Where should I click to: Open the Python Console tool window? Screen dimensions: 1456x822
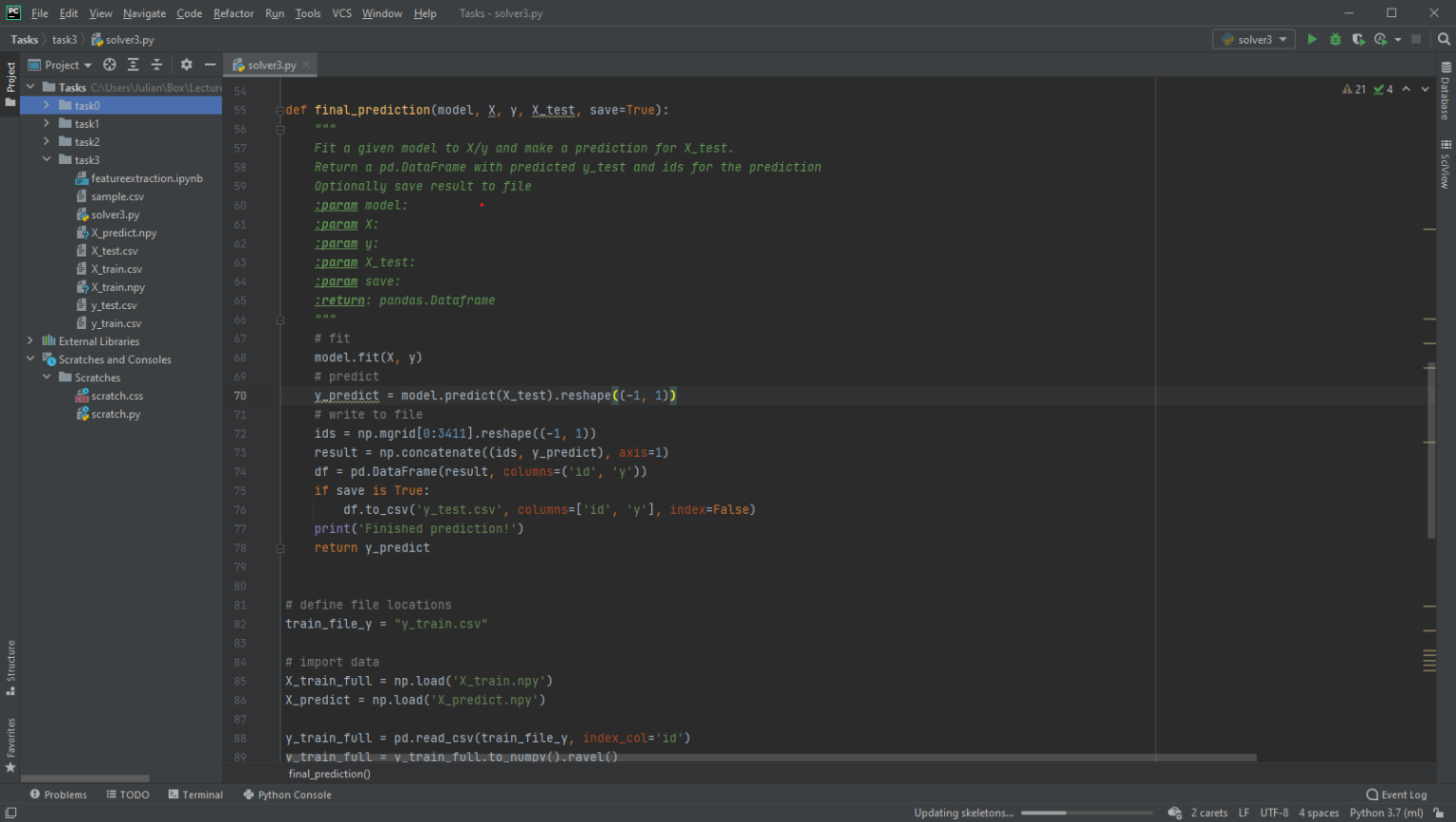click(x=287, y=795)
